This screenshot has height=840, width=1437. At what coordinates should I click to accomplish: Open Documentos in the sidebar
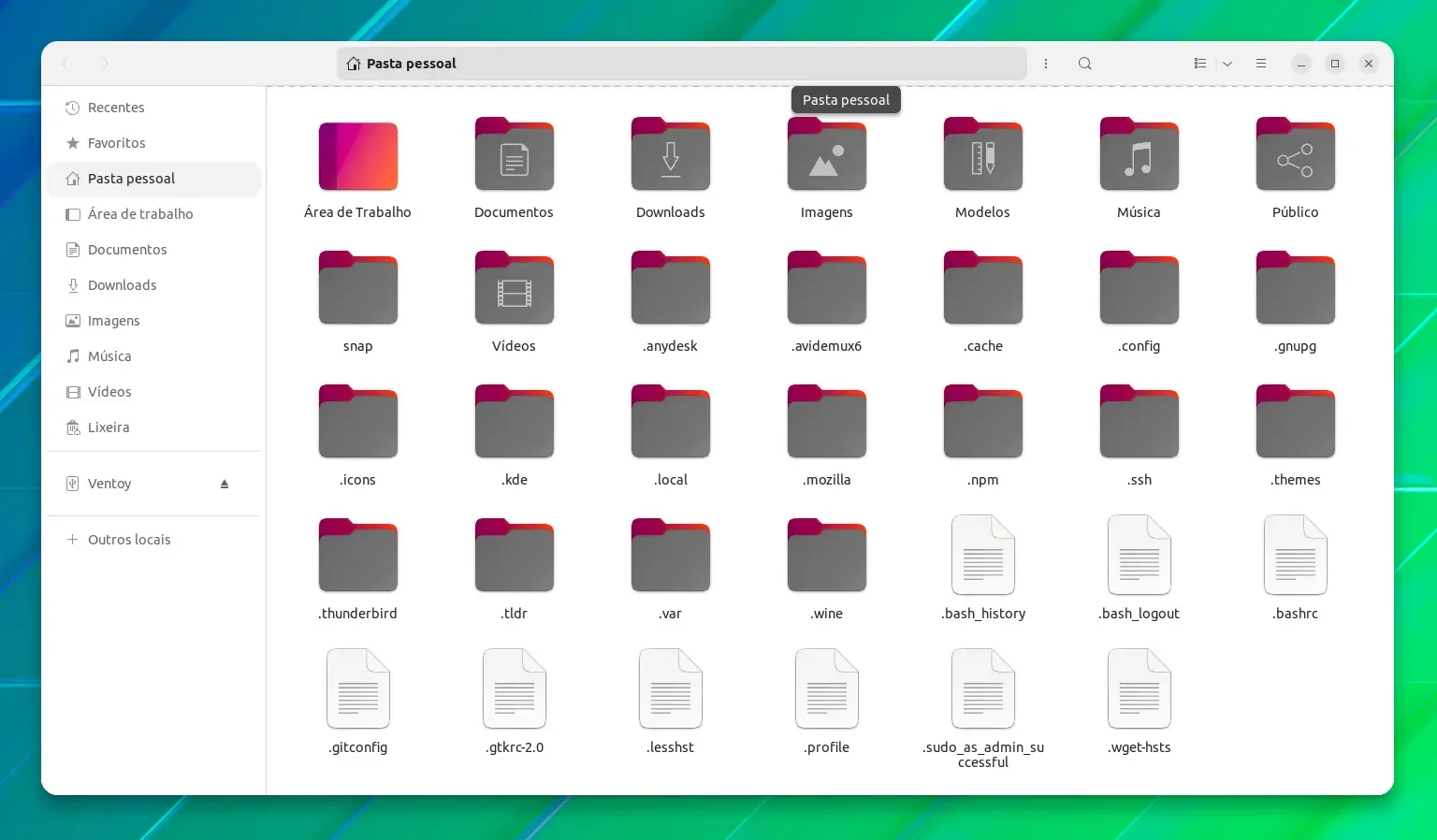coord(153,250)
